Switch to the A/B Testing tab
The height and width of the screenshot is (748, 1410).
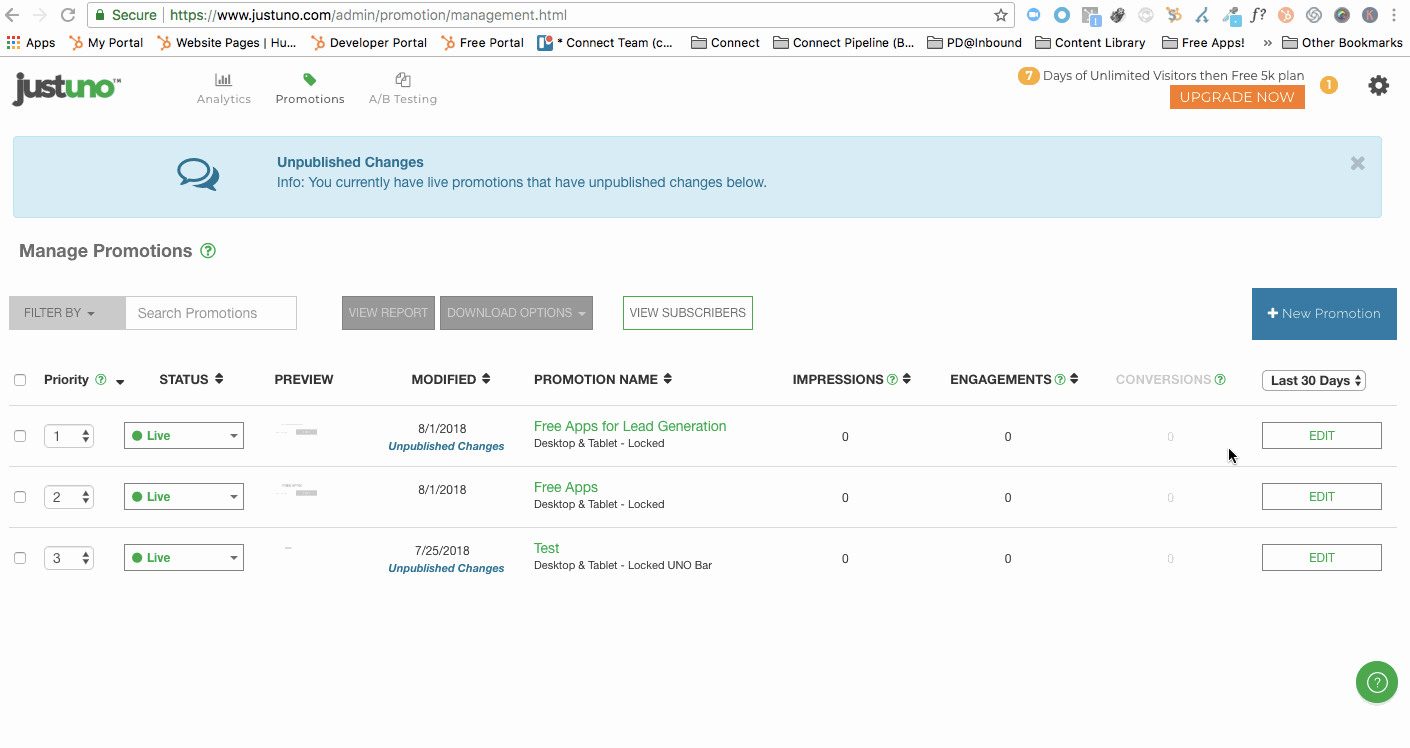402,89
